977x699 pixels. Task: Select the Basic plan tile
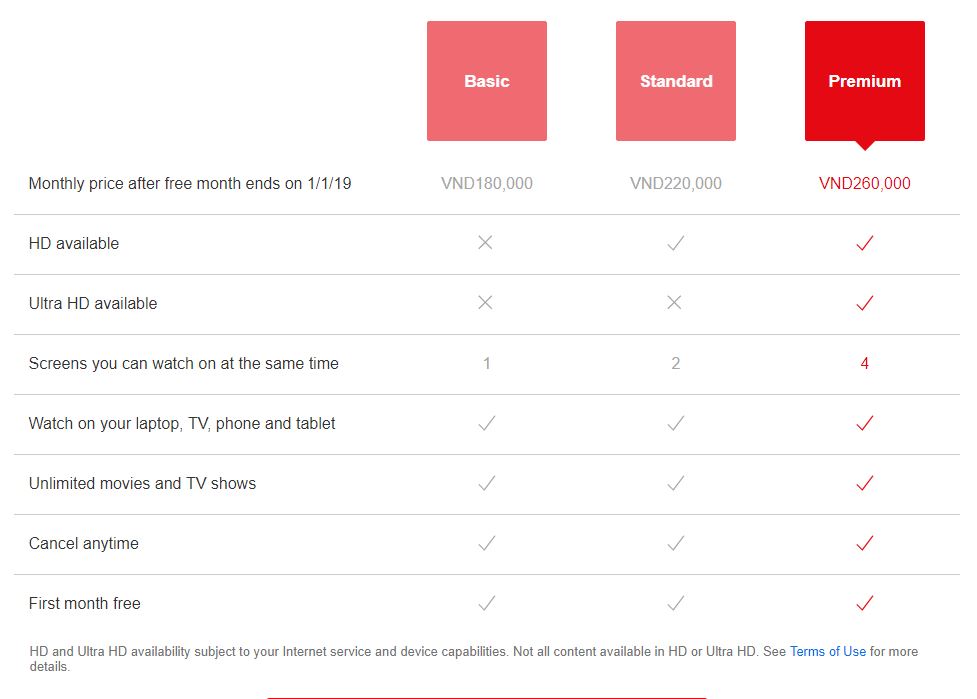[487, 81]
